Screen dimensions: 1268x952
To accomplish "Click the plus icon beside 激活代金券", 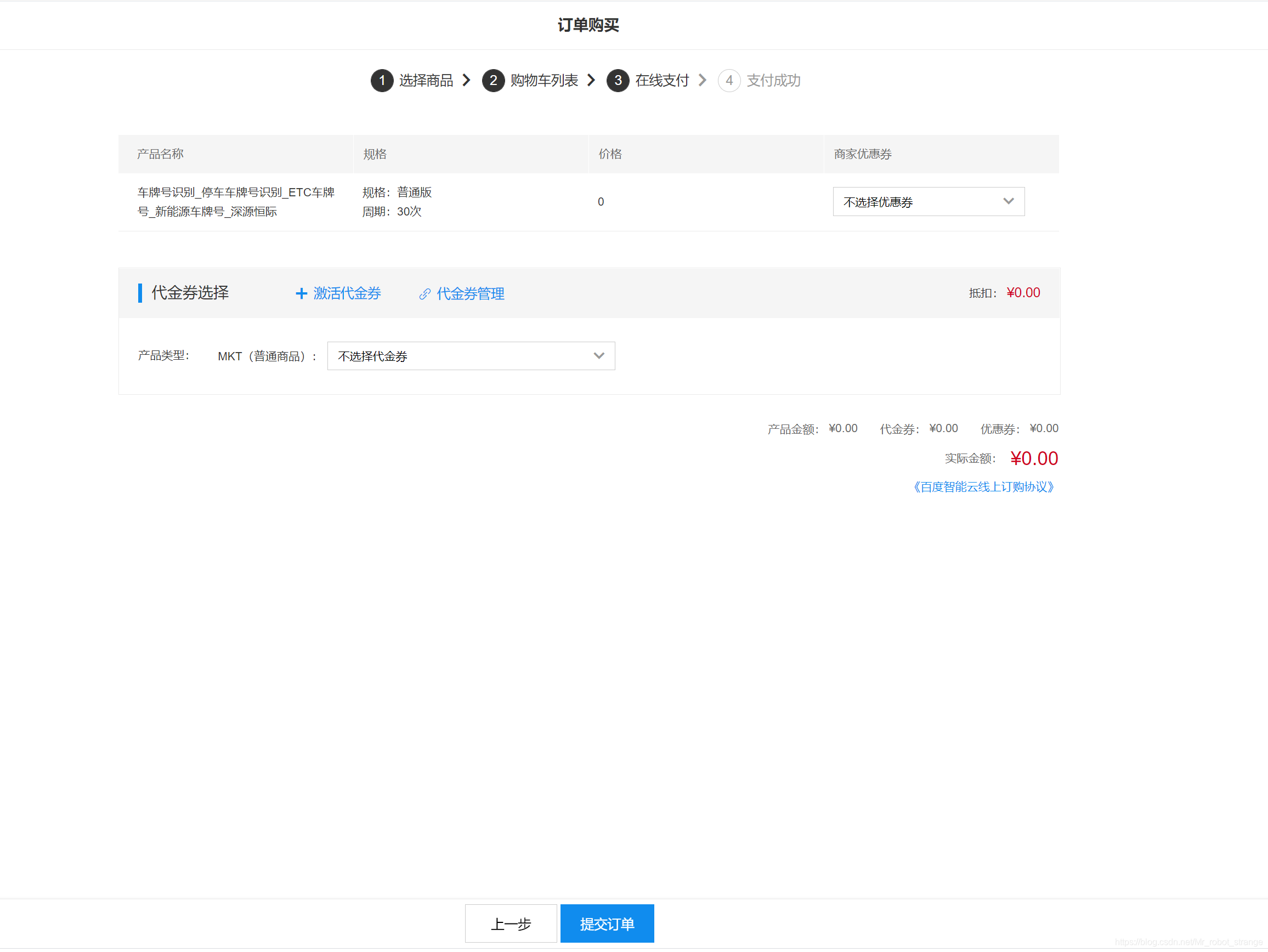I will pos(301,293).
